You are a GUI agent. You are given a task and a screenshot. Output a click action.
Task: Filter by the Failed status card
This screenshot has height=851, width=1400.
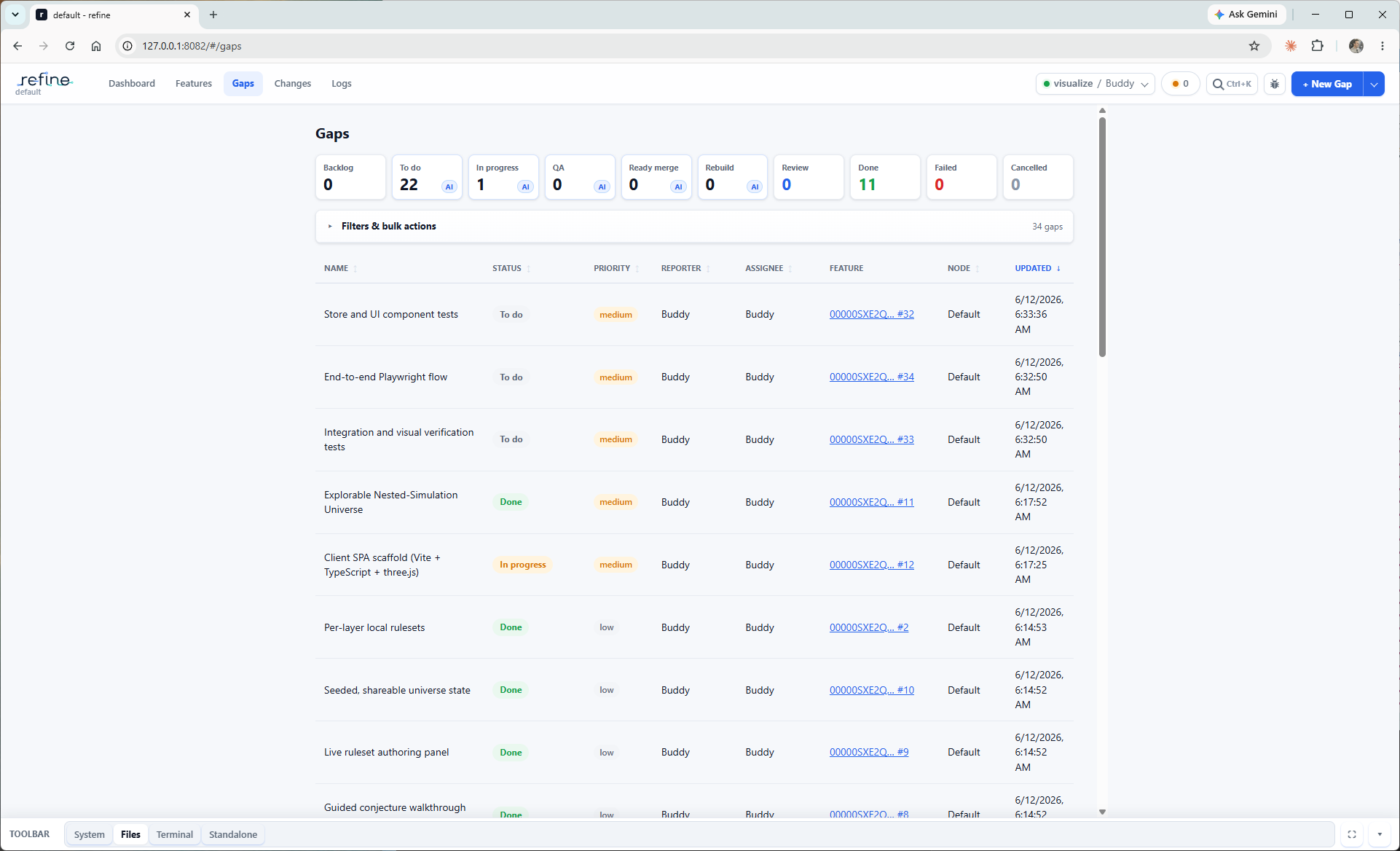click(x=961, y=177)
